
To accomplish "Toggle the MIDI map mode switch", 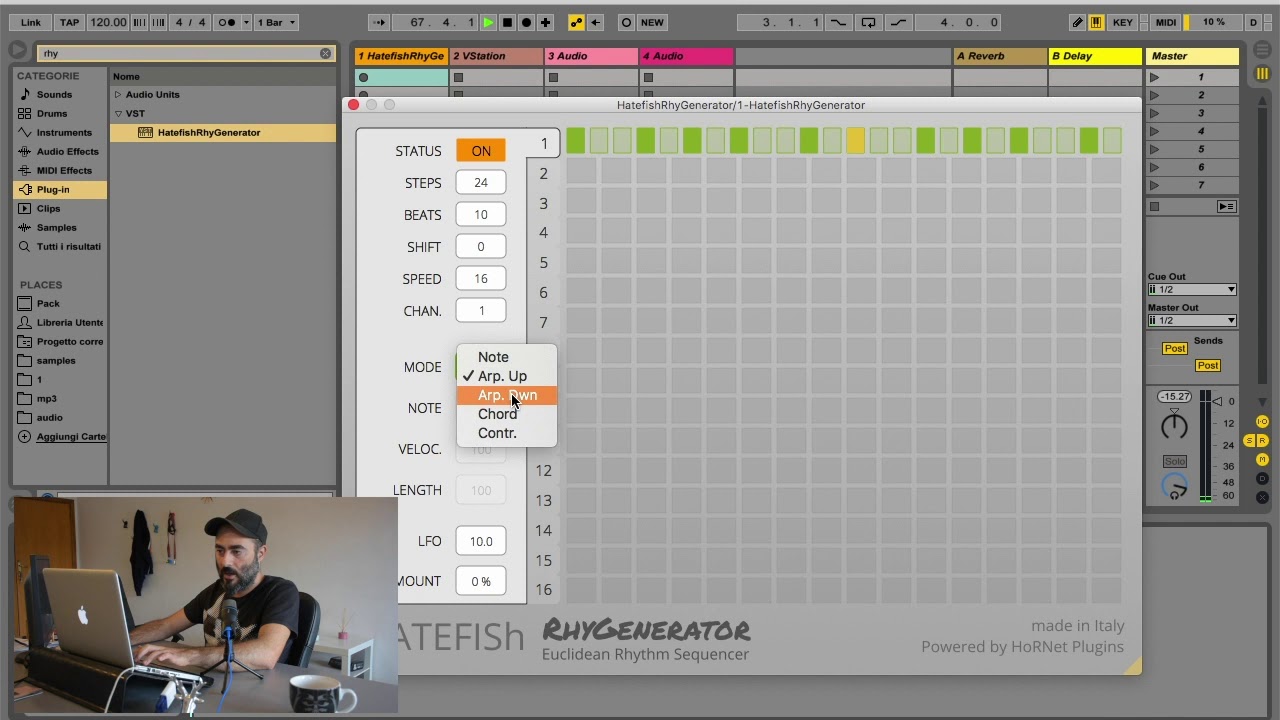I will tap(1166, 22).
